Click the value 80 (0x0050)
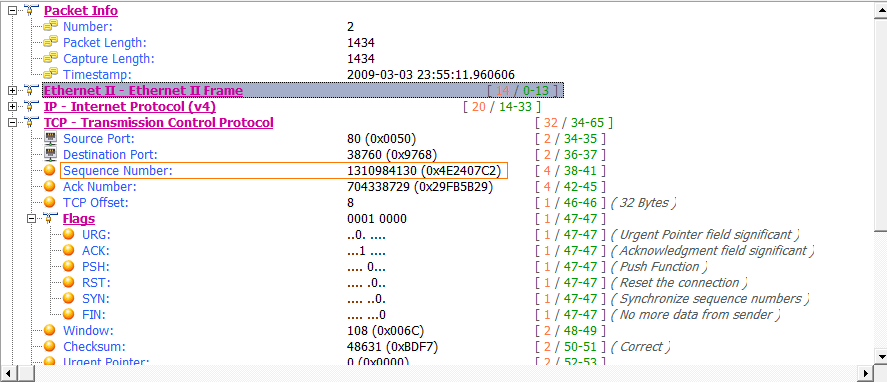The width and height of the screenshot is (887, 383). pos(381,138)
